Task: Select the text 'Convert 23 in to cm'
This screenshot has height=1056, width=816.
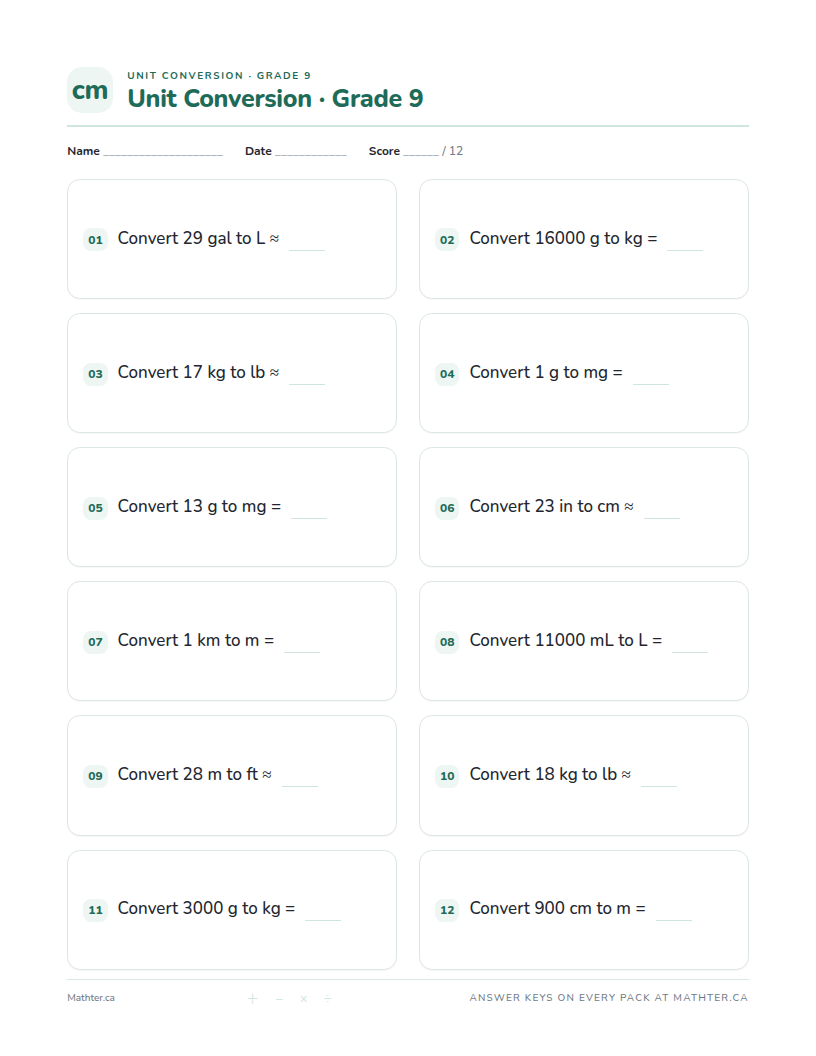Action: click(545, 506)
